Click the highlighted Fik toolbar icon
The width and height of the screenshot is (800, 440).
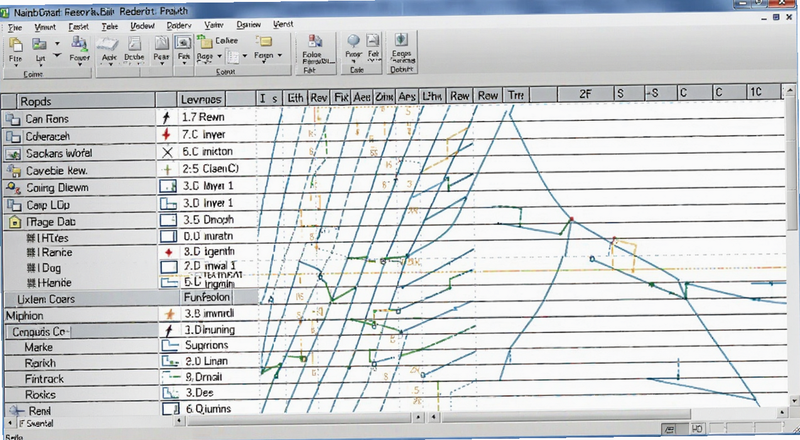tap(183, 43)
